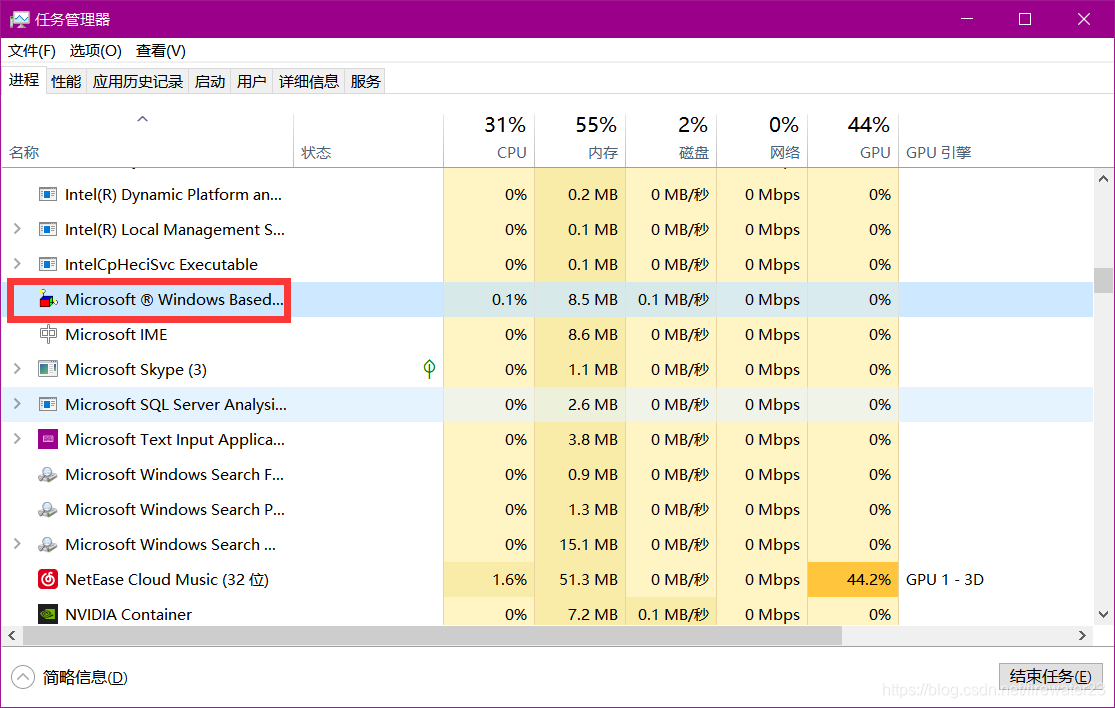This screenshot has width=1115, height=708.
Task: Expand the Microsoft Skype (3) group
Action: tap(17, 368)
